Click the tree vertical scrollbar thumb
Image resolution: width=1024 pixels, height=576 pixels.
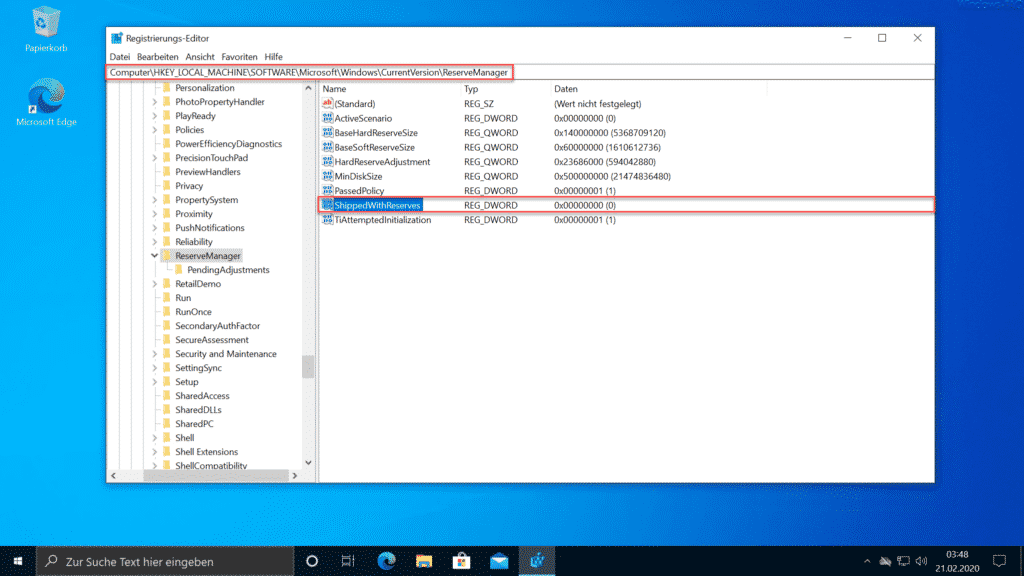pyautogui.click(x=308, y=367)
